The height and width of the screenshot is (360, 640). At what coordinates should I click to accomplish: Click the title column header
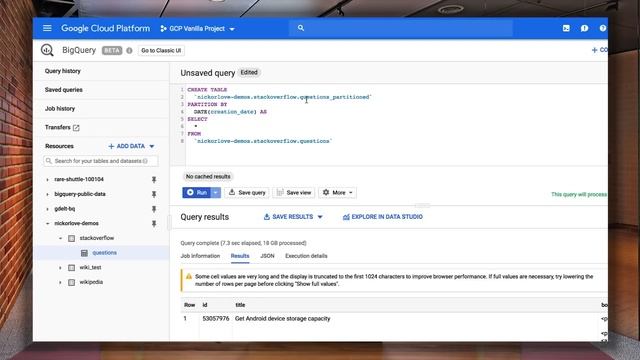(240, 305)
